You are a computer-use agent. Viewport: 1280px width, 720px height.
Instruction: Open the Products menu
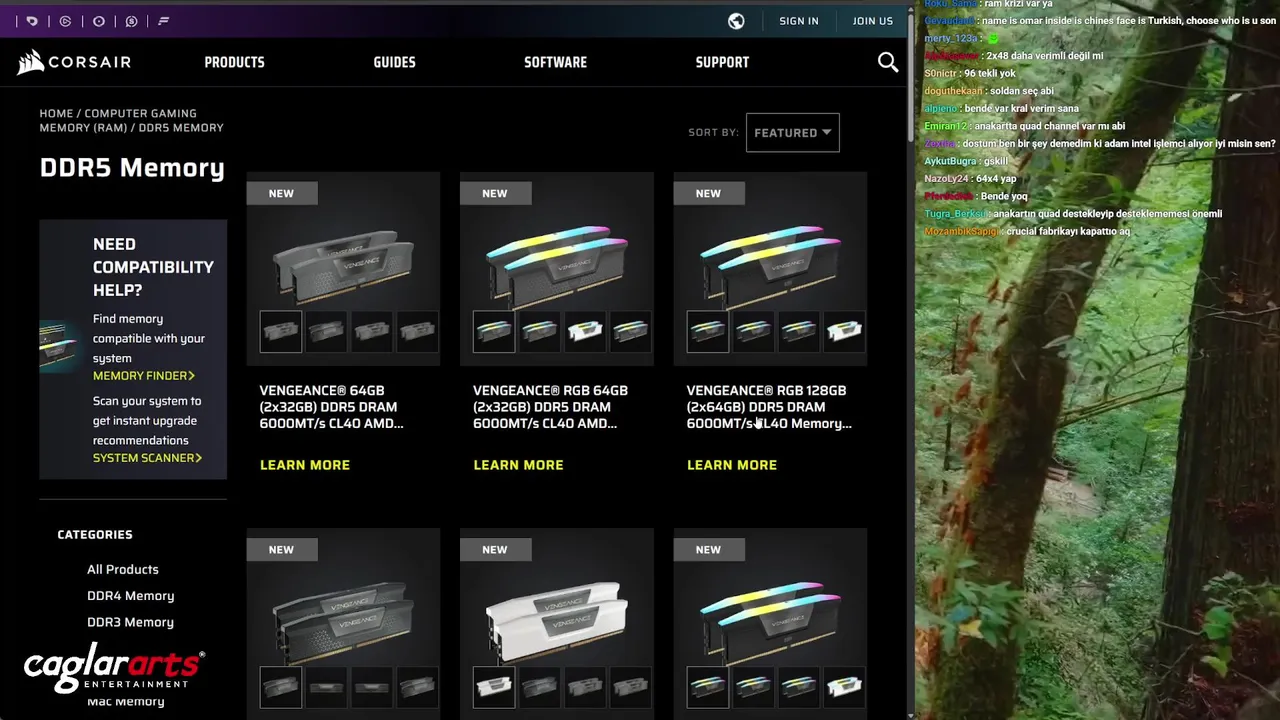click(234, 62)
